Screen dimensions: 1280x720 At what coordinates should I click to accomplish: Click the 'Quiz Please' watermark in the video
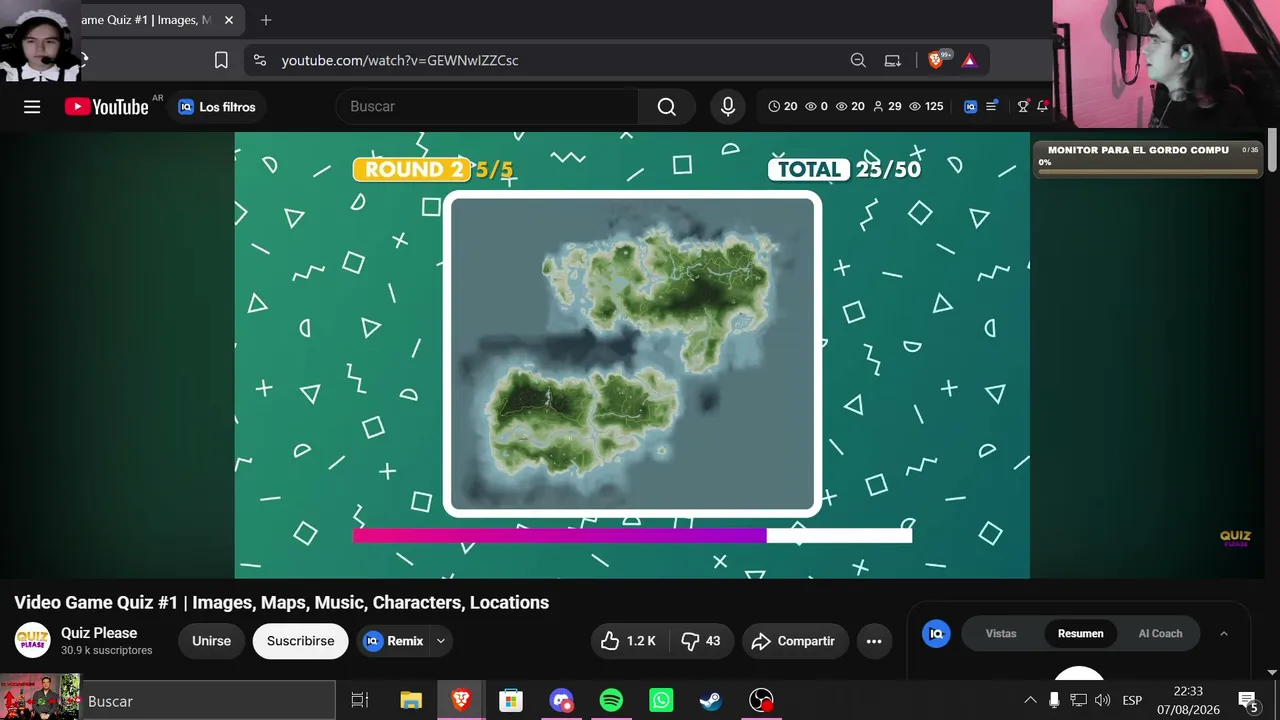coord(1235,538)
